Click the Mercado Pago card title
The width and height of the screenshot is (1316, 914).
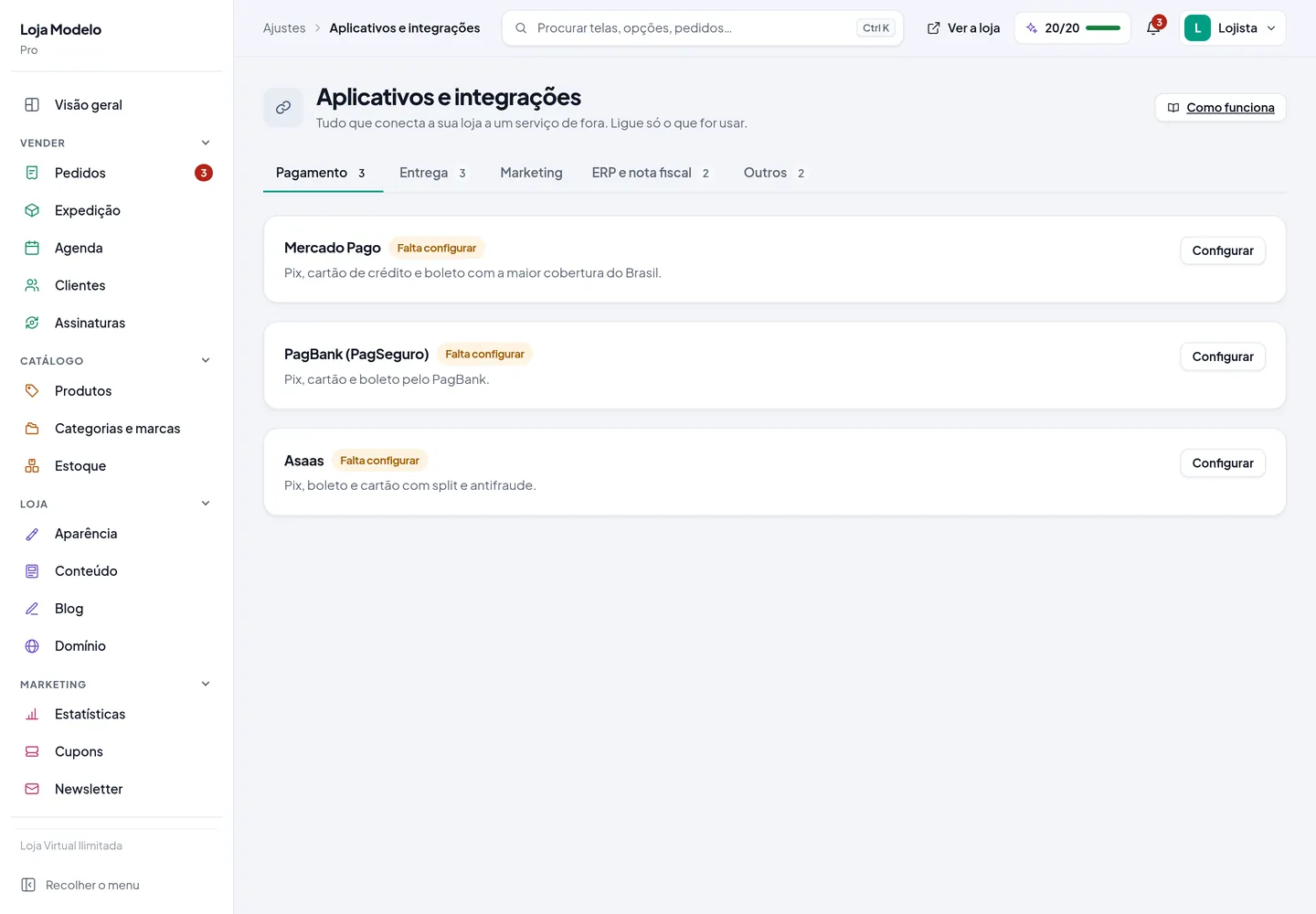click(333, 248)
